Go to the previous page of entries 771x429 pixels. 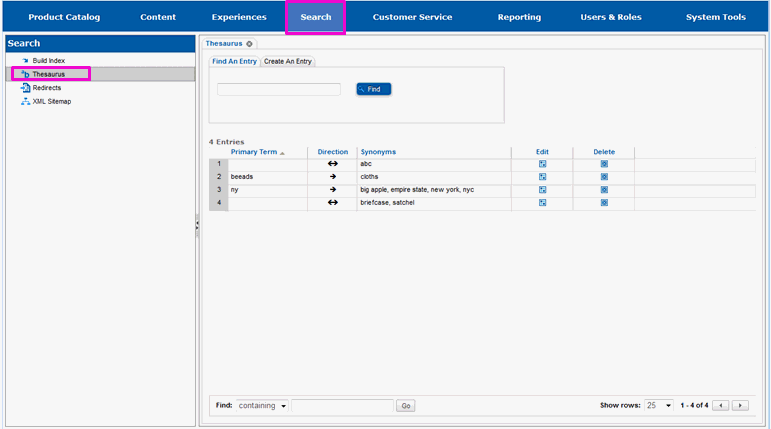(x=721, y=405)
